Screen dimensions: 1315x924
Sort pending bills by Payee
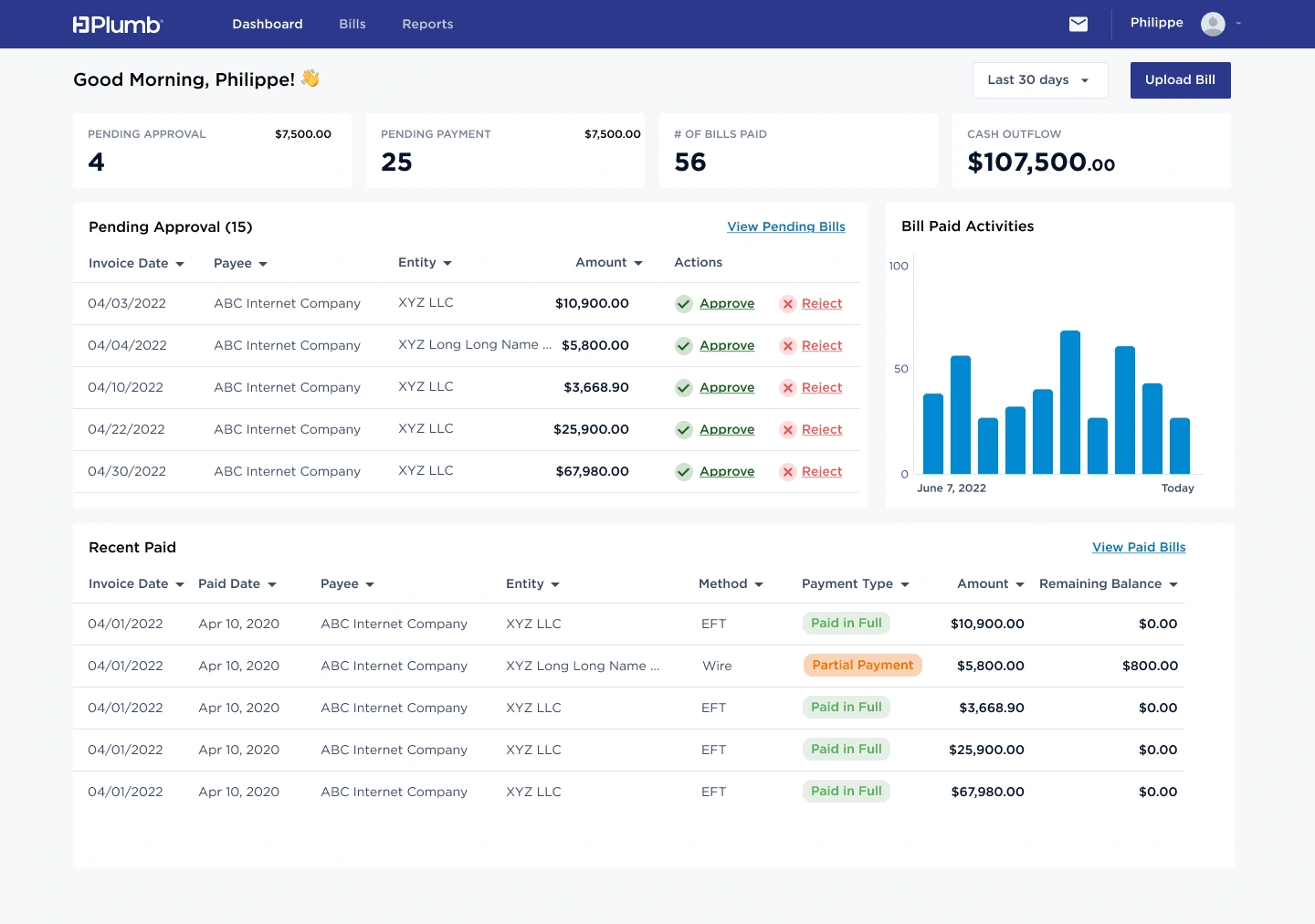(x=240, y=263)
